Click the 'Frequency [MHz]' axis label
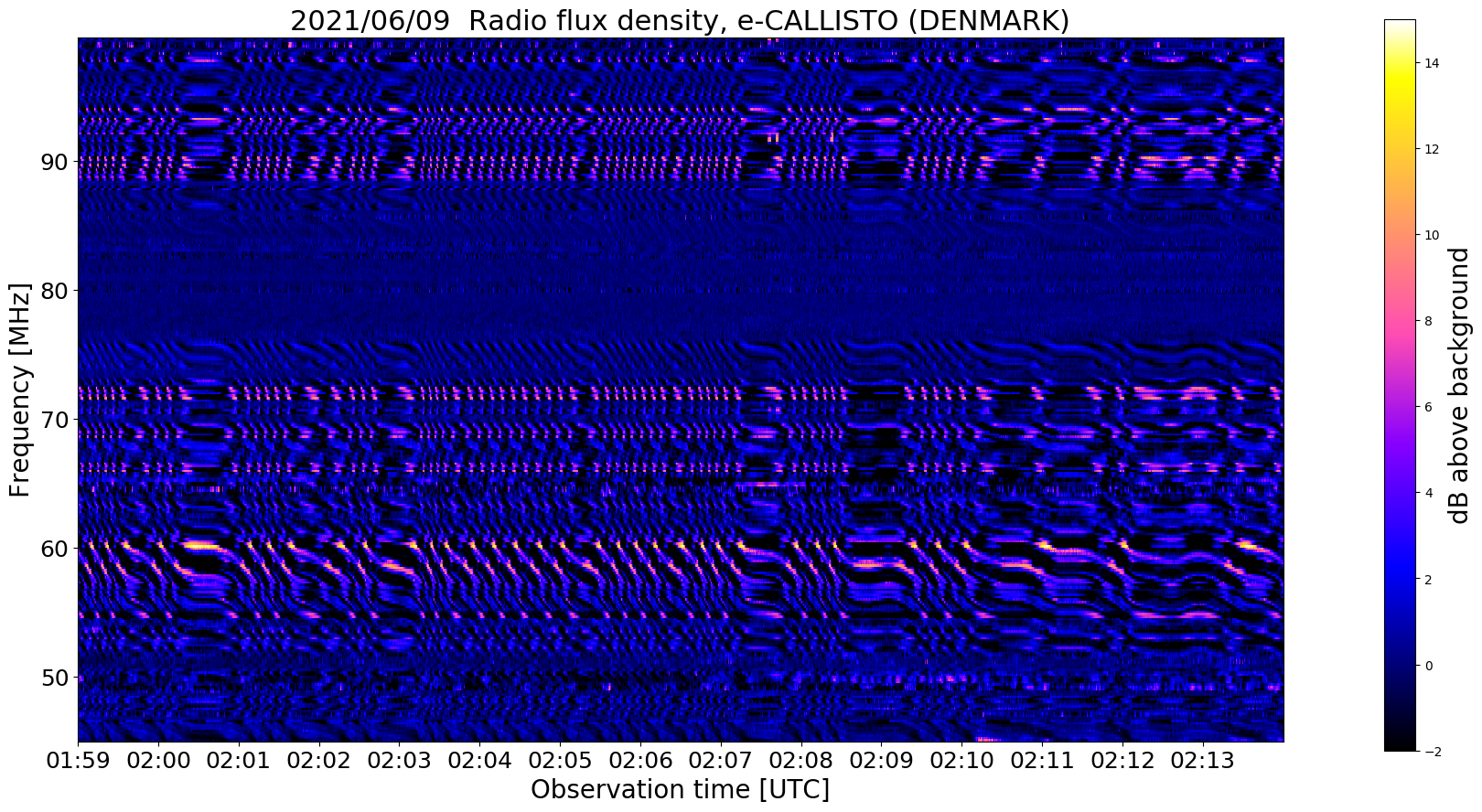The width and height of the screenshot is (1482, 812). tap(20, 390)
